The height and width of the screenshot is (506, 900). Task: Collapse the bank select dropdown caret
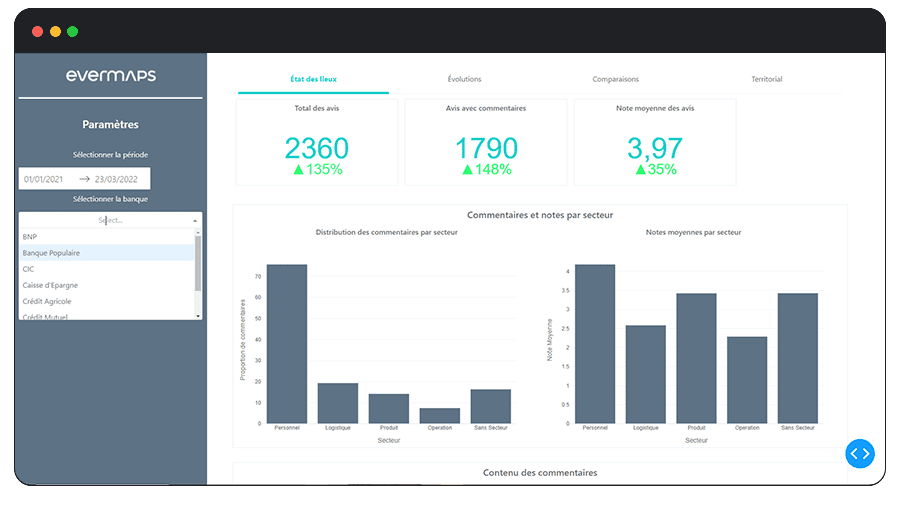click(x=194, y=220)
